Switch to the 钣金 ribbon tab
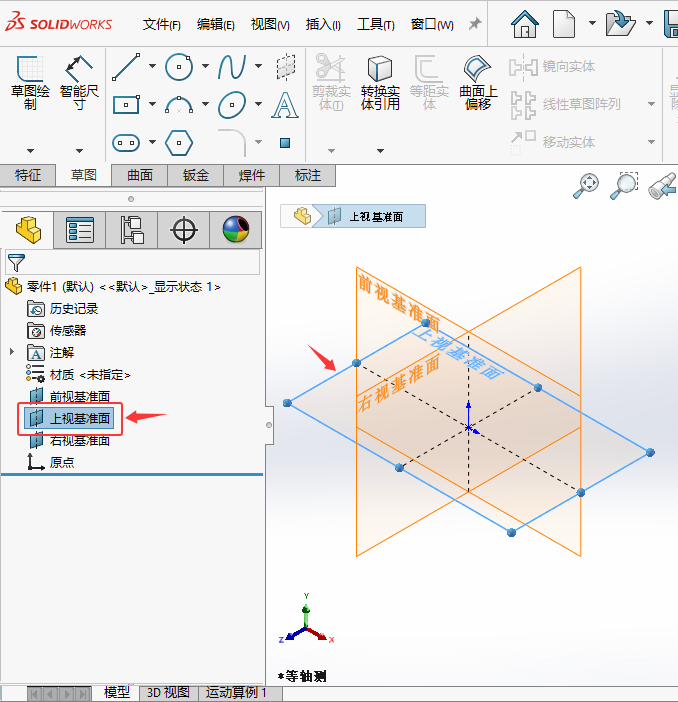The image size is (678, 702). point(196,175)
